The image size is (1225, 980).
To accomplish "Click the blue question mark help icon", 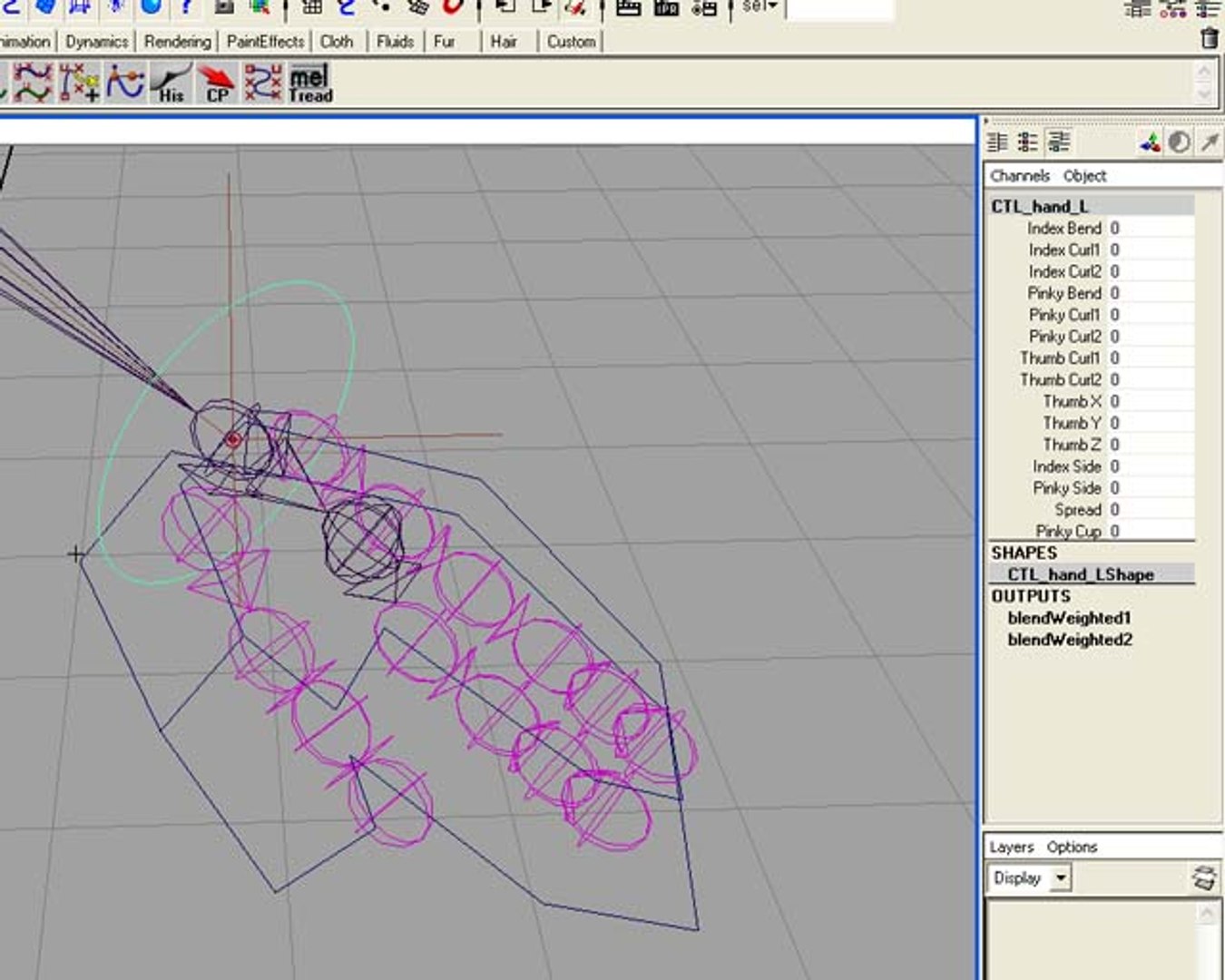I will [x=187, y=8].
